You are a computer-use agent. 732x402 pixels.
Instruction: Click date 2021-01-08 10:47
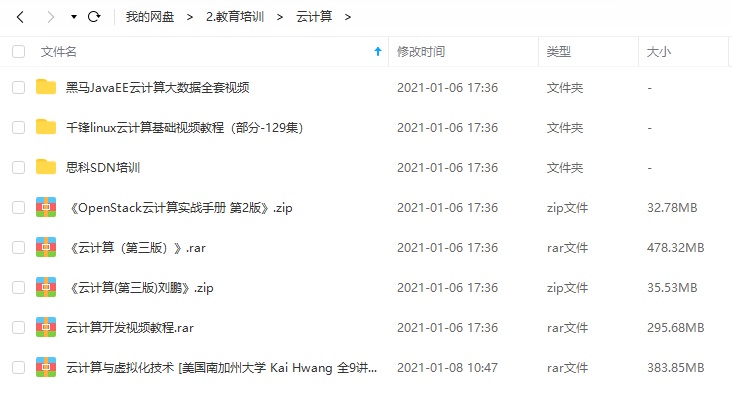point(447,367)
